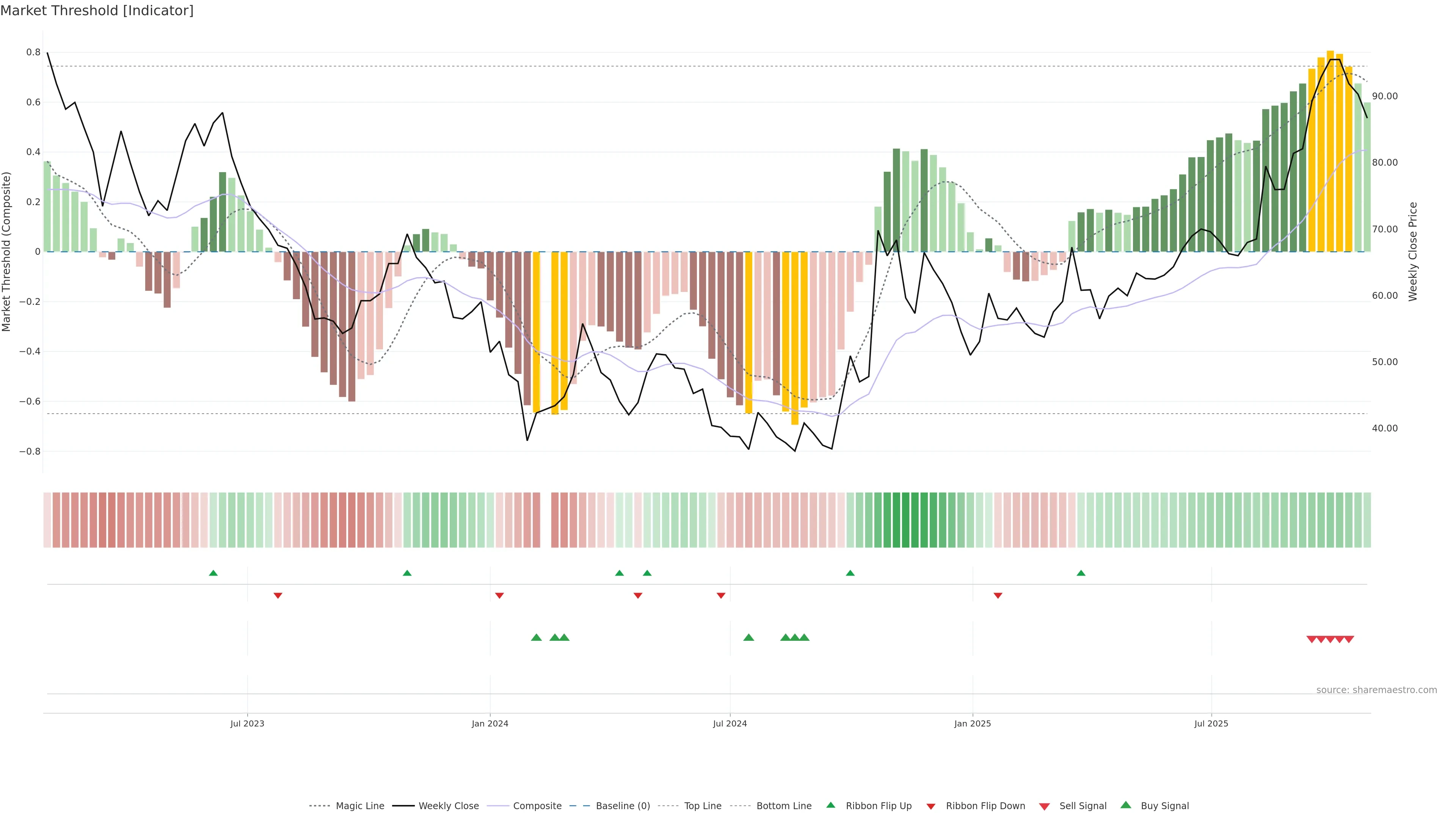Click the Ribbon Flip Up legend icon

(830, 805)
